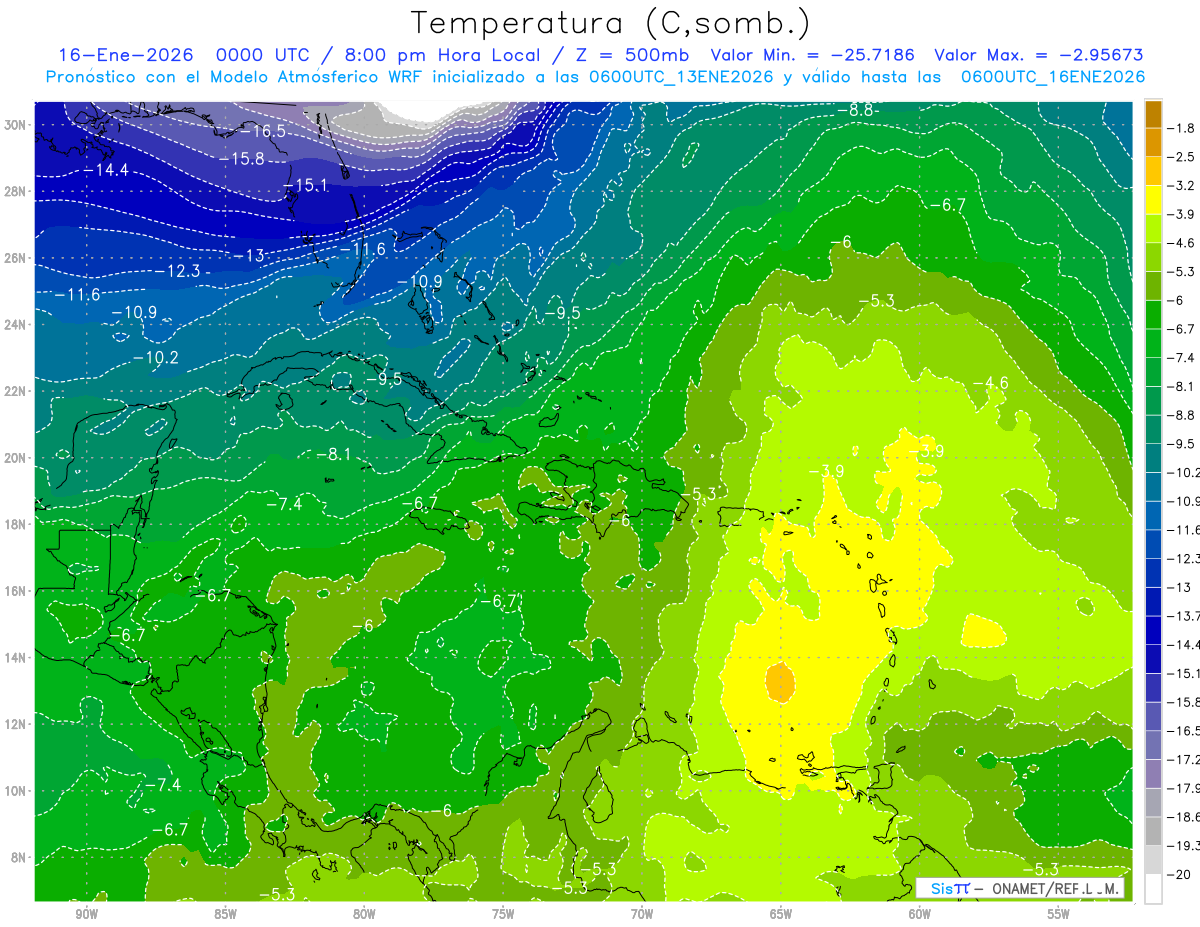Image resolution: width=1200 pixels, height=927 pixels.
Task: Click the '-8.8' contour label at map top
Action: [x=857, y=110]
